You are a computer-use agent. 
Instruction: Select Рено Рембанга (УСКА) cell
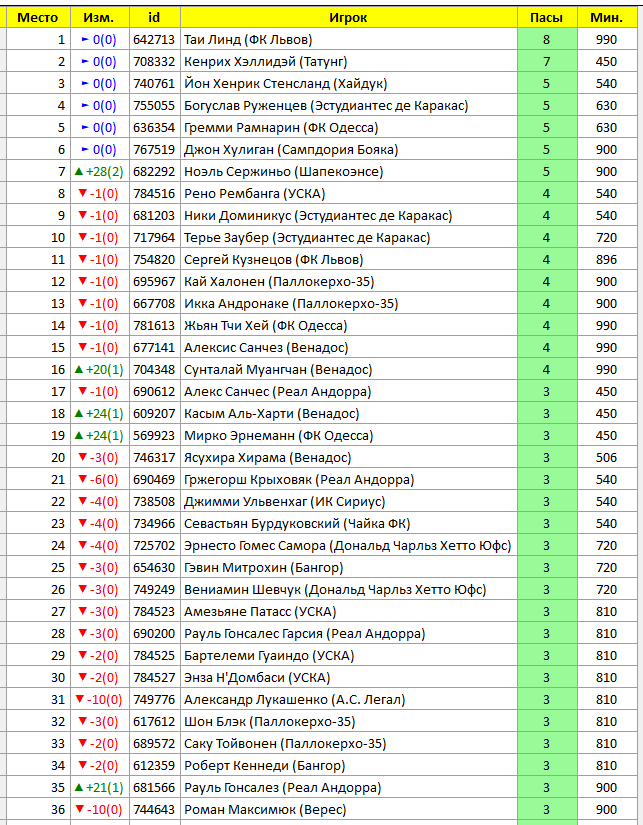pos(349,194)
